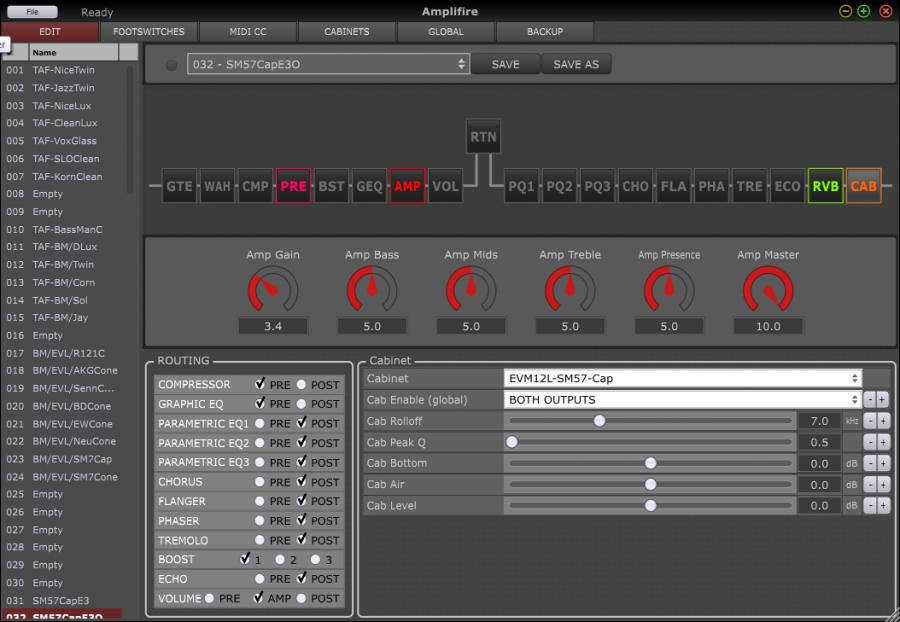The image size is (900, 622).
Task: Select preset 001 TAF-NiceTwin in list
Action: point(63,70)
